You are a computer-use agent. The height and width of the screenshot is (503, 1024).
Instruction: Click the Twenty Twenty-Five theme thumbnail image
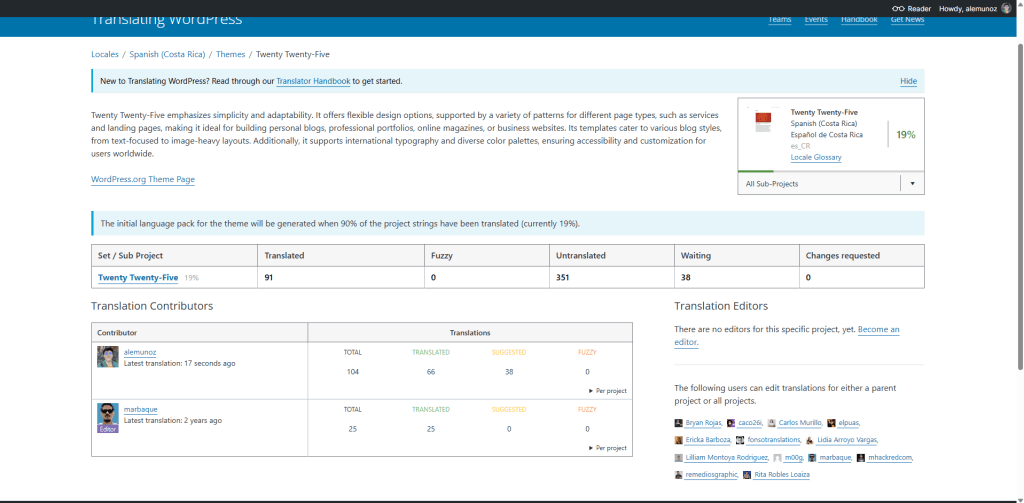763,122
